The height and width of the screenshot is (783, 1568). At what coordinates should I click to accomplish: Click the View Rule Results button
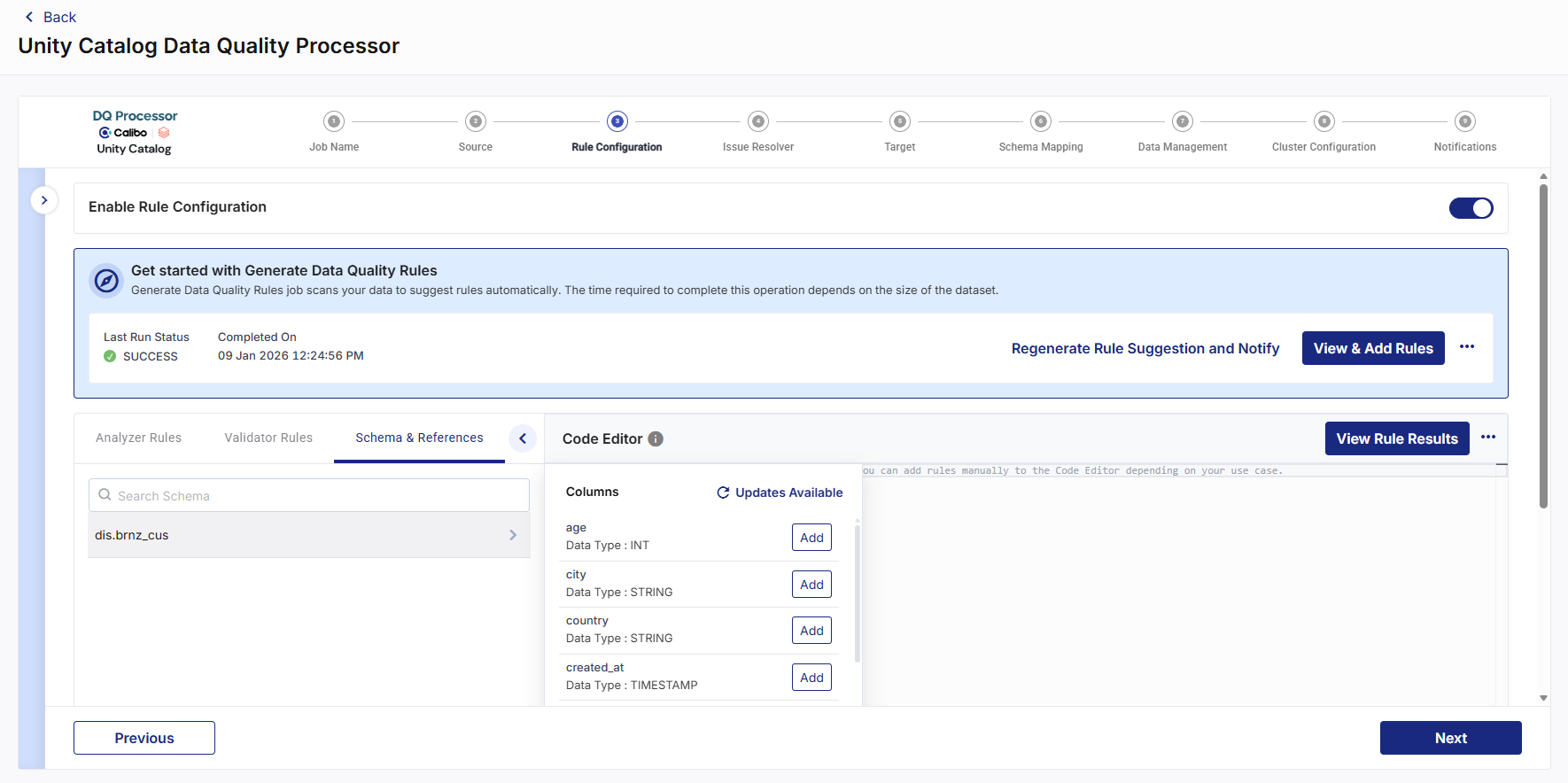pos(1397,438)
